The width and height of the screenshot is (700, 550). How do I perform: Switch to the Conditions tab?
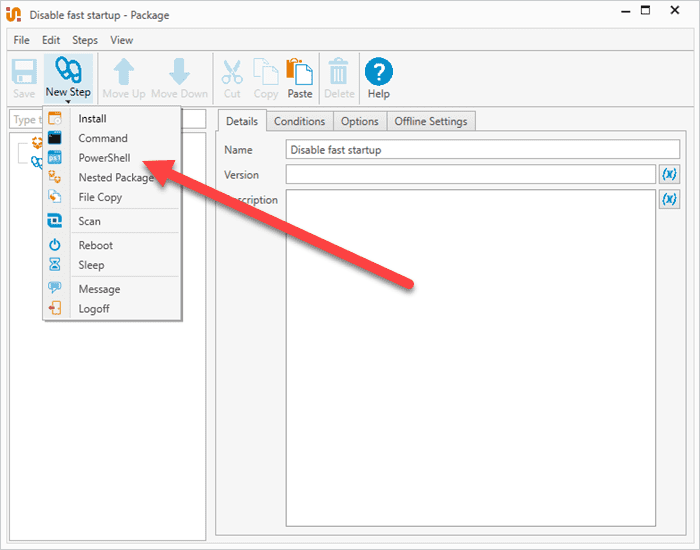tap(300, 121)
